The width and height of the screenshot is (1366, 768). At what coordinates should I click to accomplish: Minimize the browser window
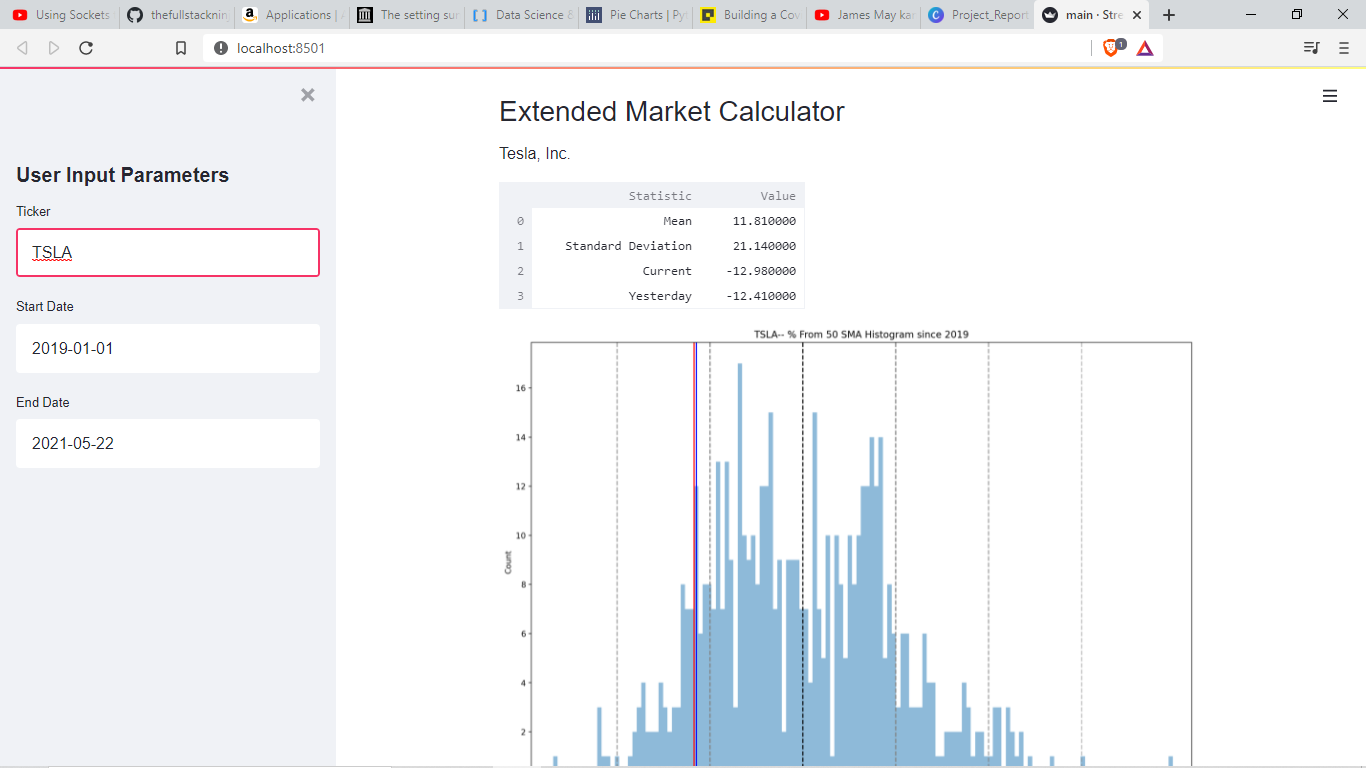(x=1251, y=14)
